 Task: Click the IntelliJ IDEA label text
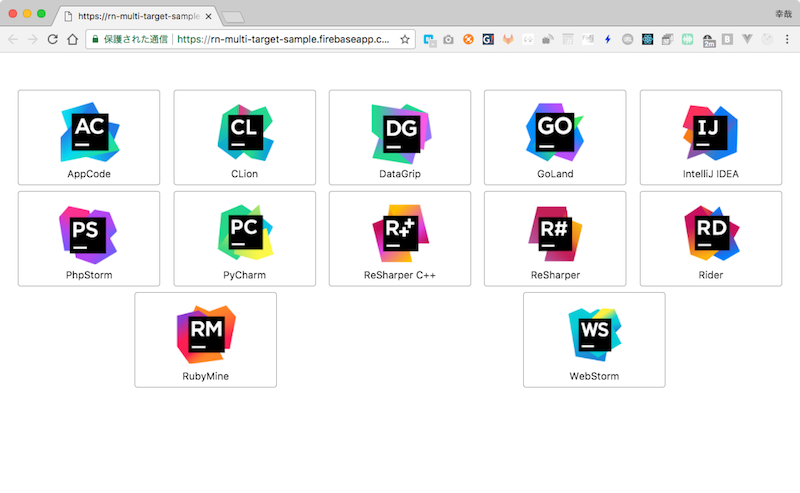point(711,174)
